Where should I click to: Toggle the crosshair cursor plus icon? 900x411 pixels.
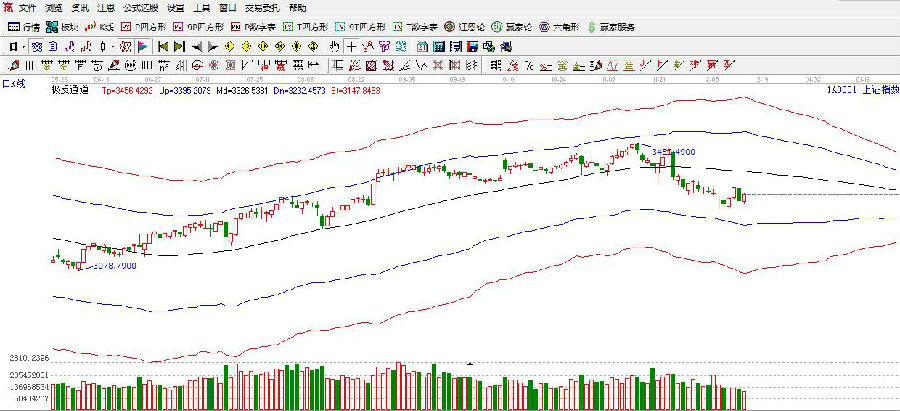tap(352, 46)
